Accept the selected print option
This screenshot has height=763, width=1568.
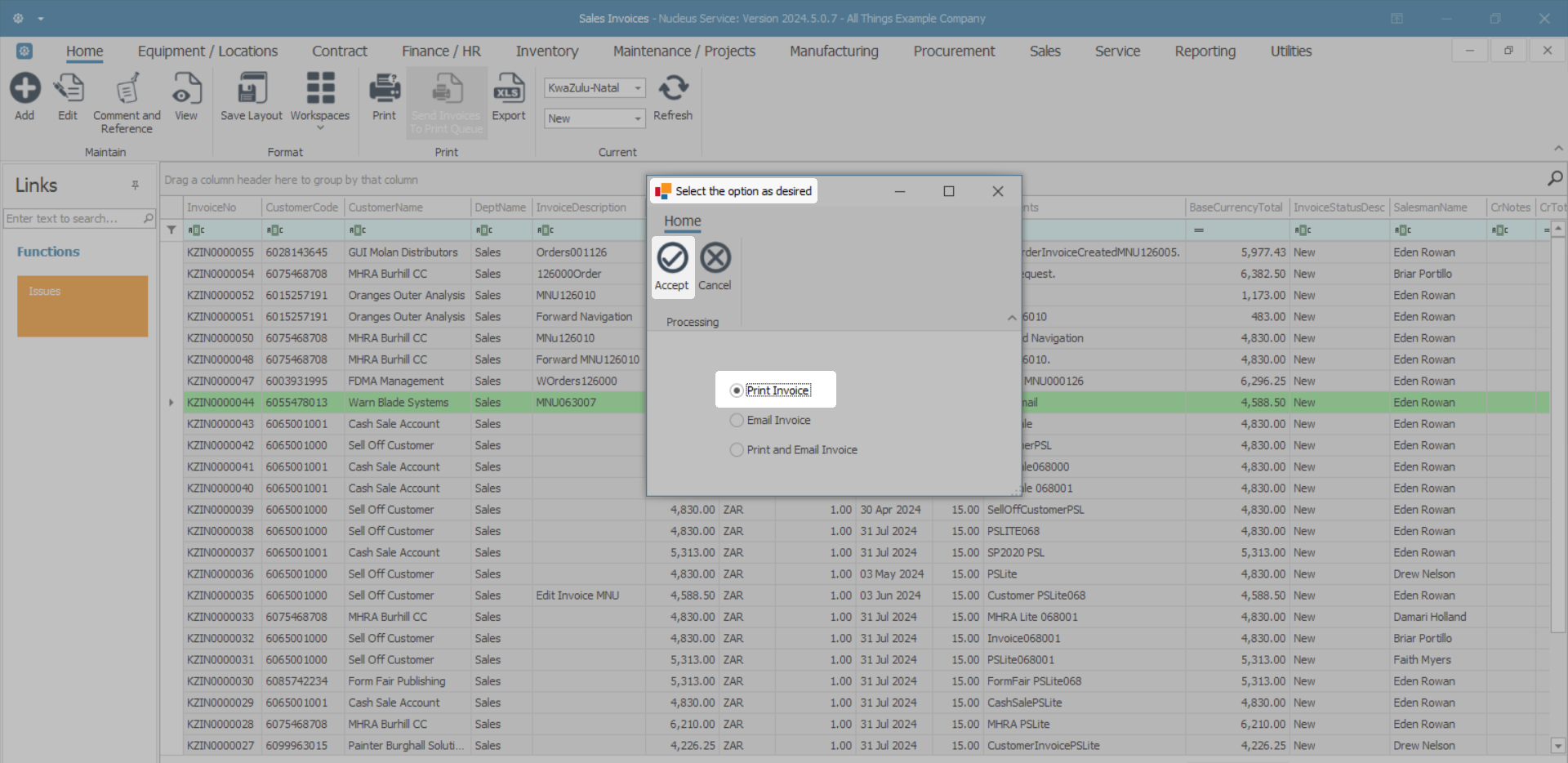click(672, 266)
